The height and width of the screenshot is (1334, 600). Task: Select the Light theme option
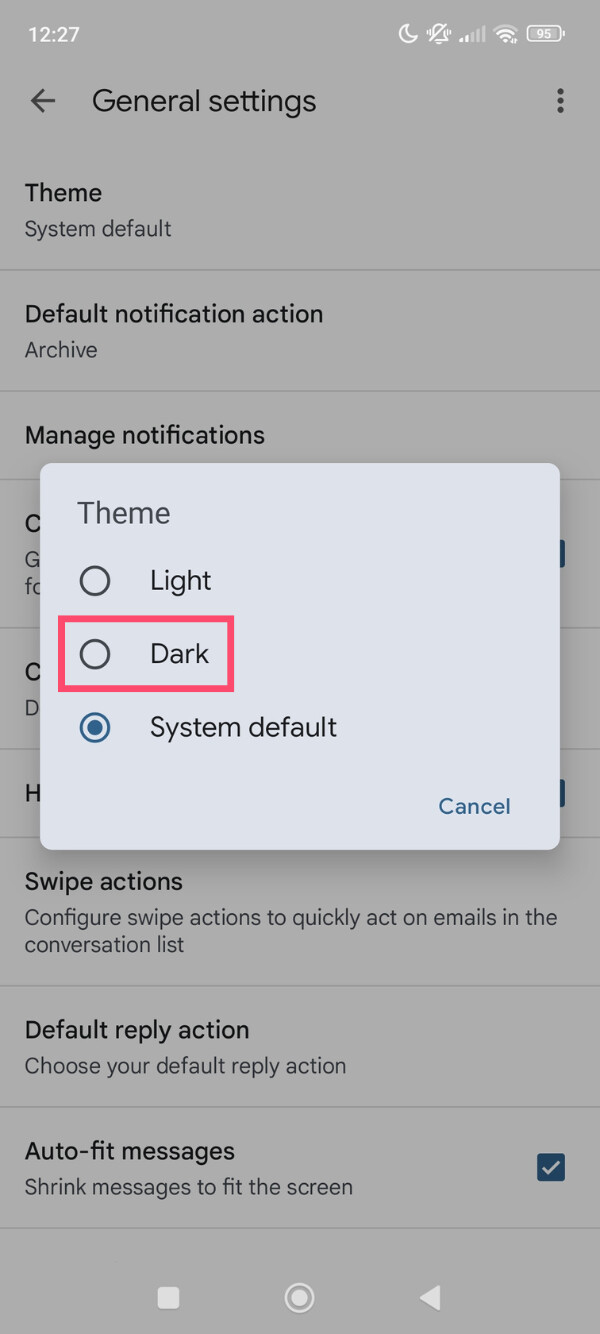tap(95, 580)
